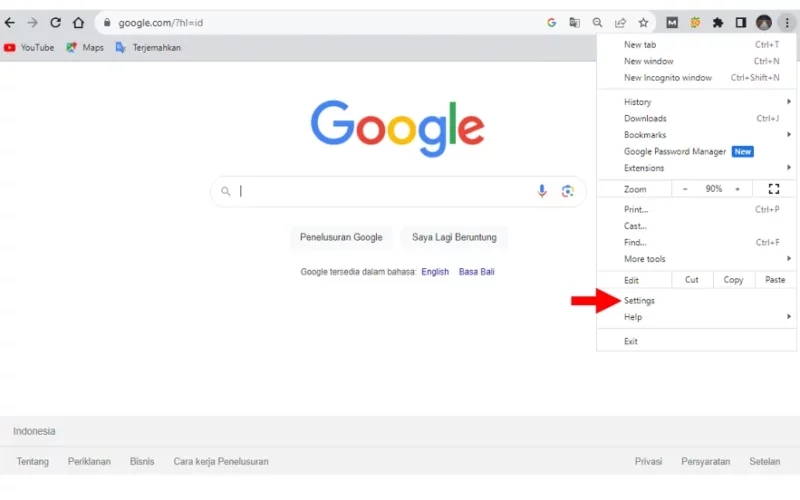This screenshot has width=800, height=500.
Task: Open Settings from the menu
Action: tap(696, 301)
